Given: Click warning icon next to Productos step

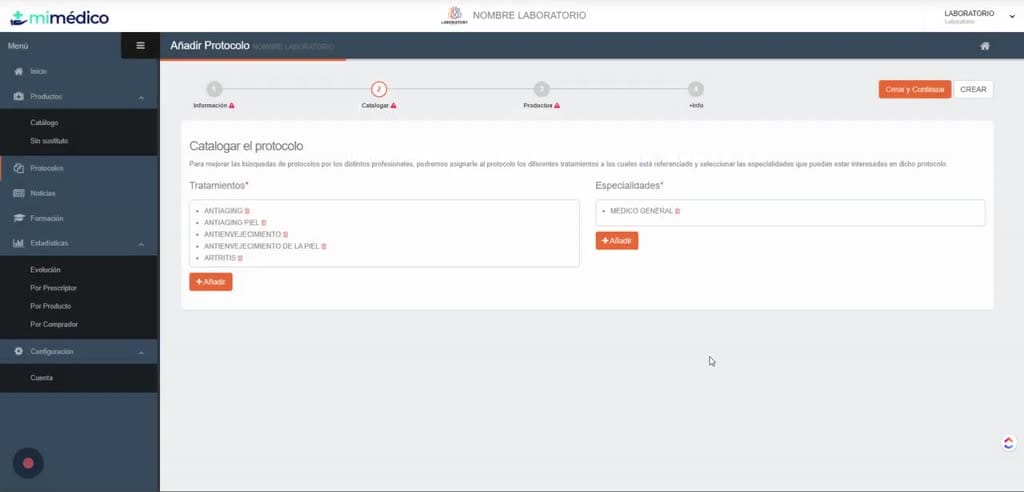Looking at the screenshot, I should click(x=556, y=105).
